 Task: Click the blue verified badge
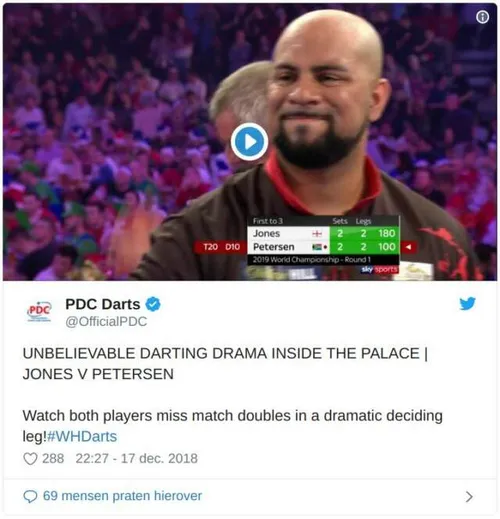[153, 304]
